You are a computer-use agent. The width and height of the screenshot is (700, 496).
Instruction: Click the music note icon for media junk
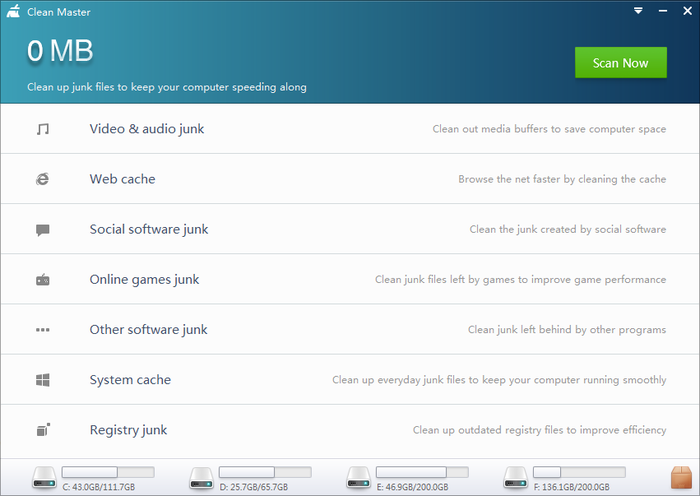43,129
